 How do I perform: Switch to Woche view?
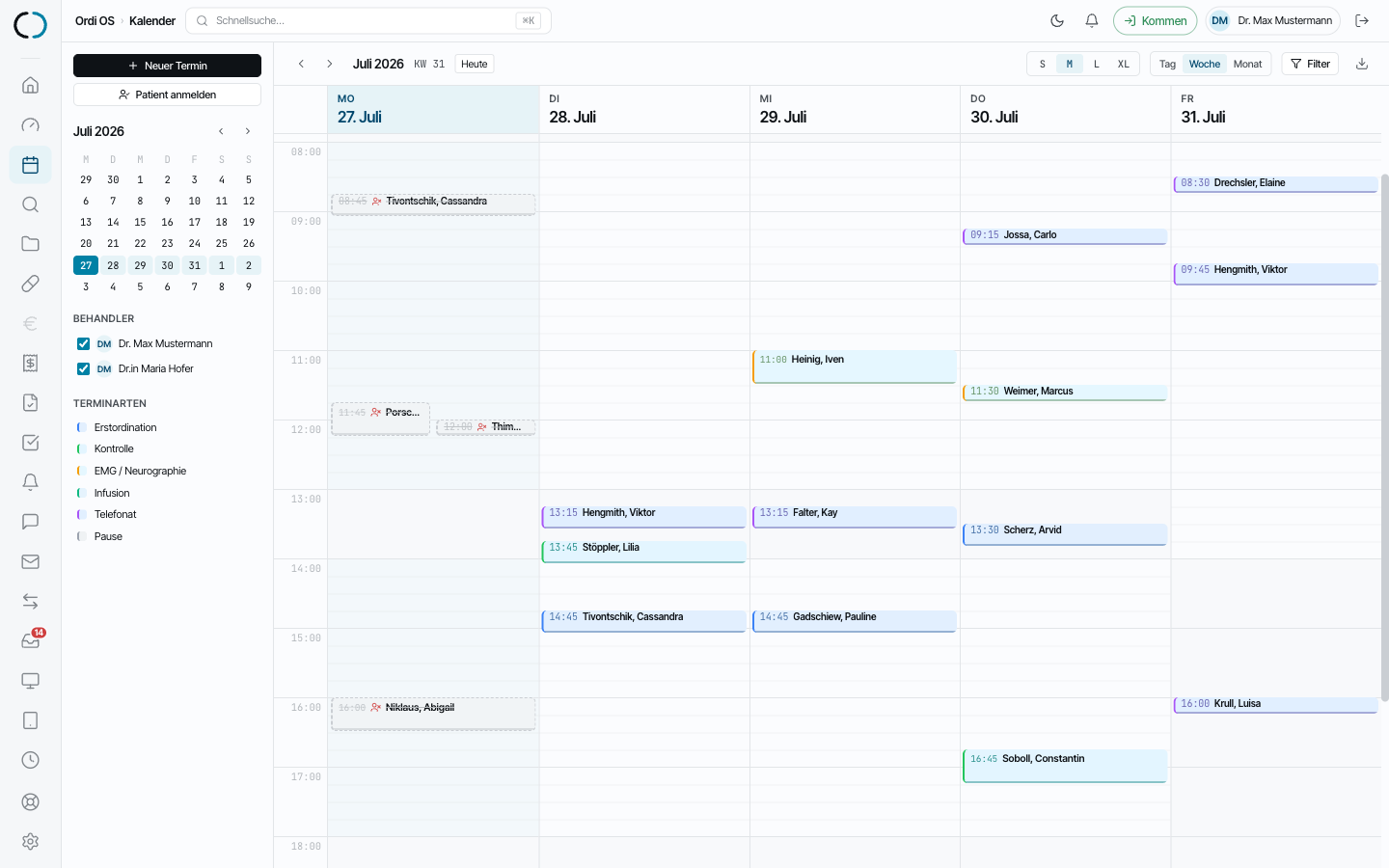(x=1205, y=64)
